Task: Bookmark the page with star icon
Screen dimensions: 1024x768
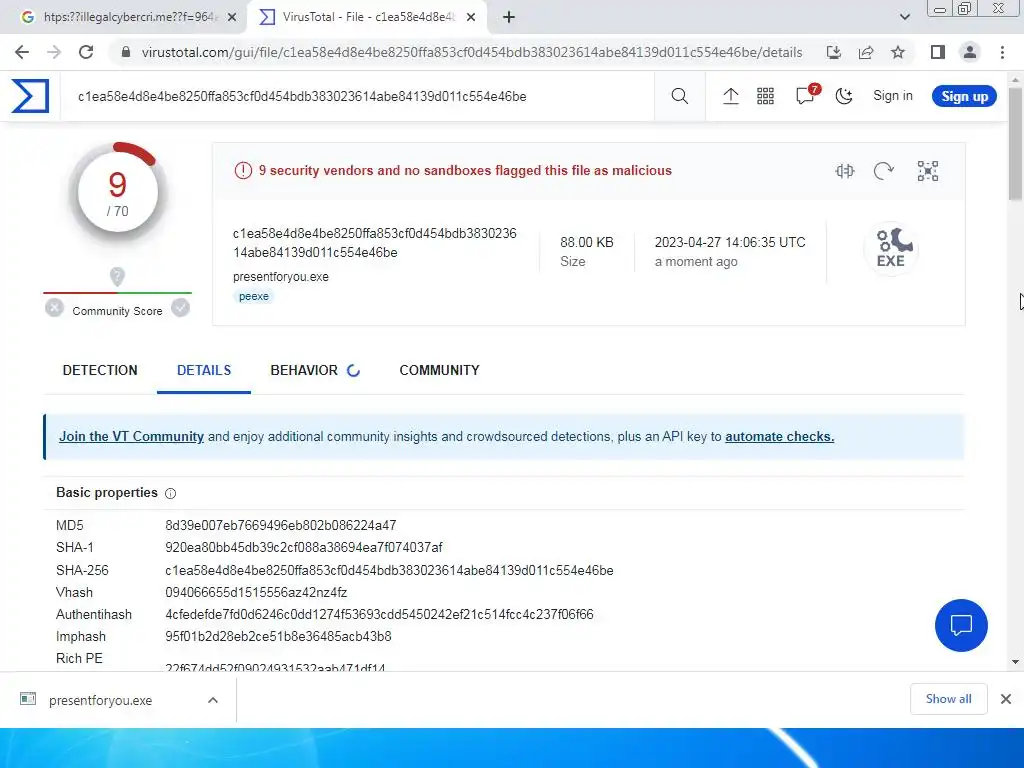Action: (898, 52)
